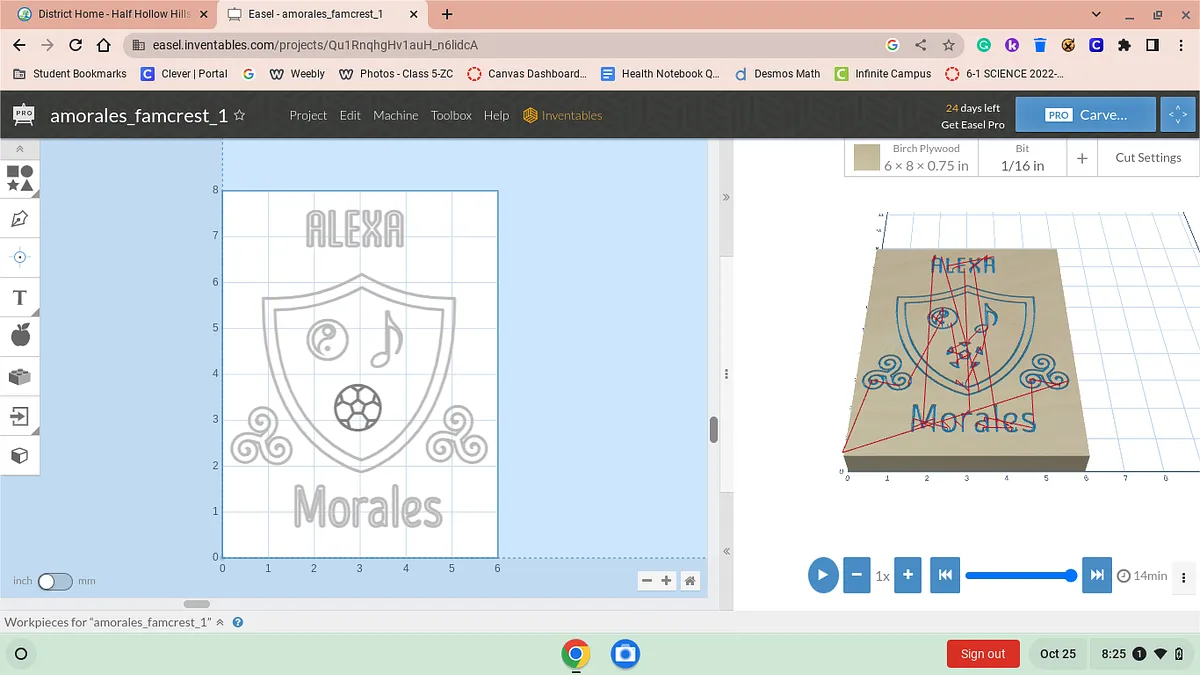Select the Shapes tool in left sidebar
1200x675 pixels.
[20, 179]
